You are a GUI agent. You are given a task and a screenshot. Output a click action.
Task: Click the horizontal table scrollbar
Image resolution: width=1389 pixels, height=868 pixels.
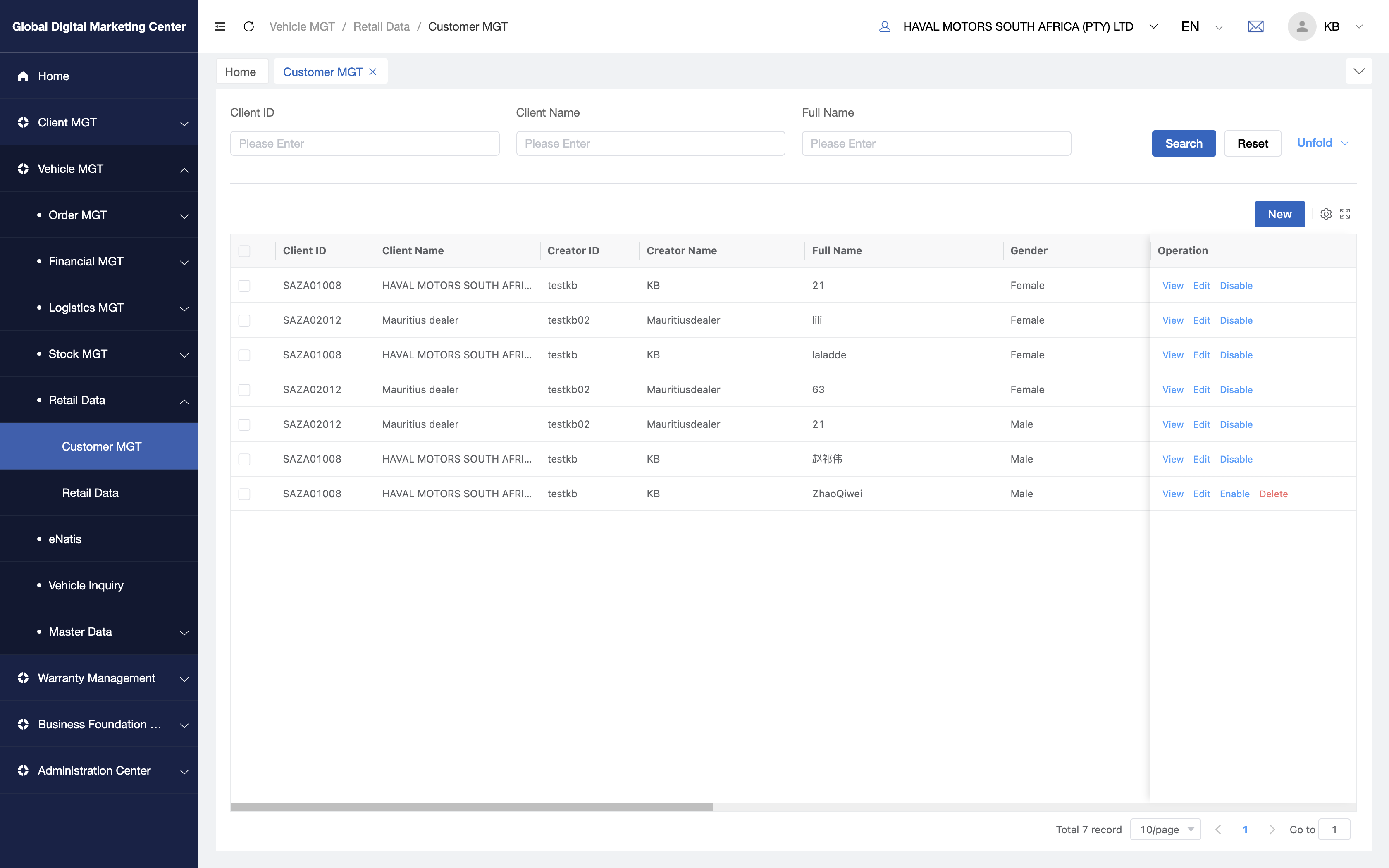[471, 807]
